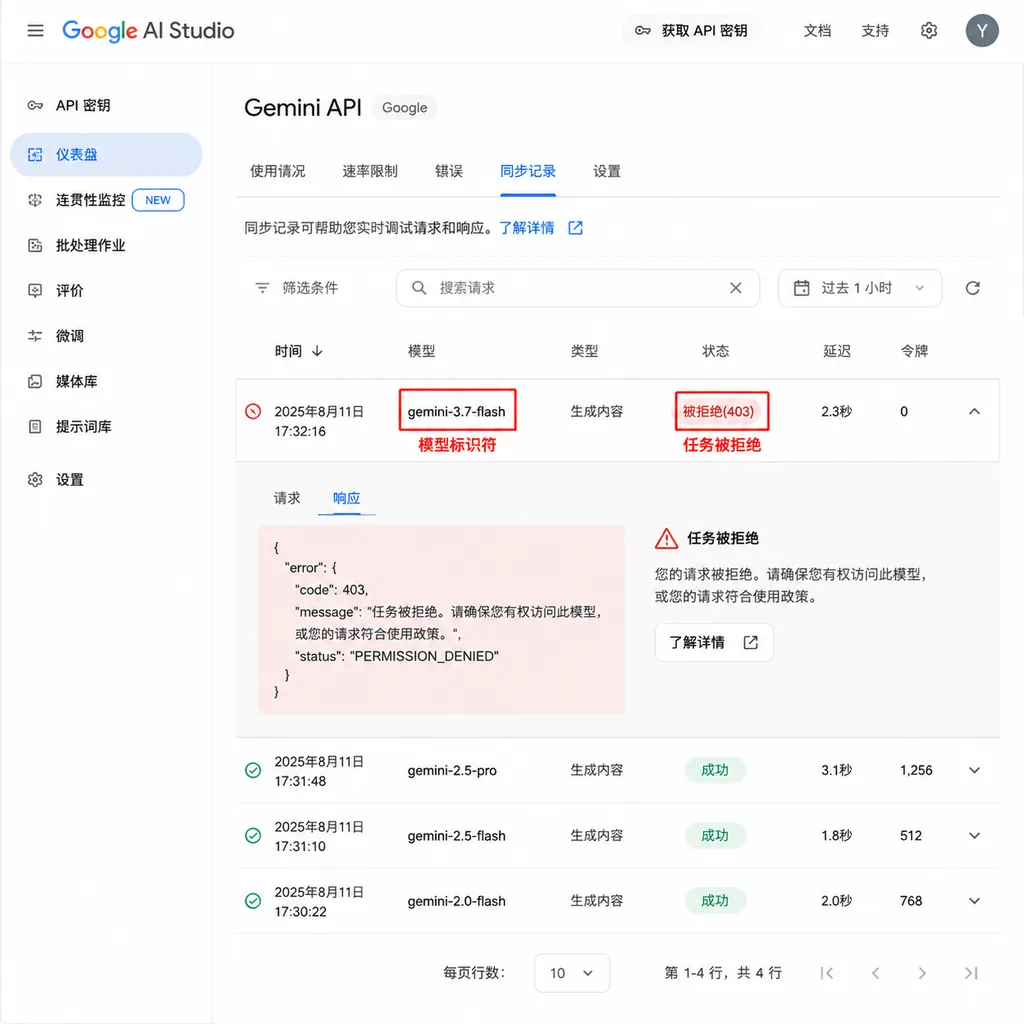Open settings gear in top bar
The height and width of the screenshot is (1024, 1024).
[929, 31]
